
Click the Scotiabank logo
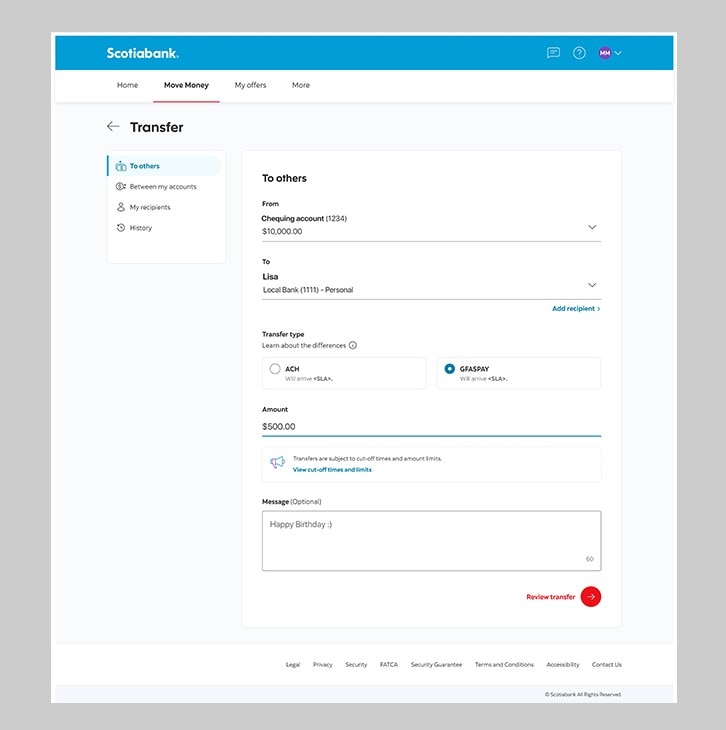[143, 53]
